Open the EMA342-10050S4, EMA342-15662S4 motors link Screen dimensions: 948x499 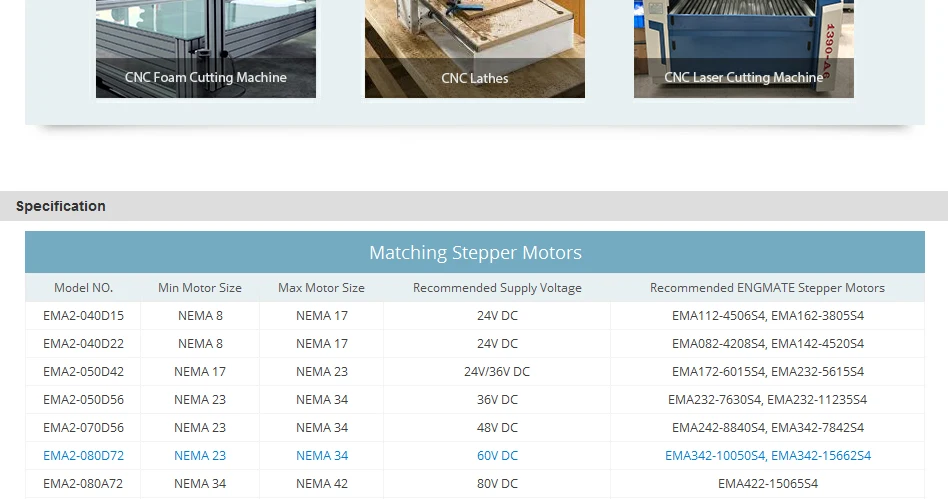[x=768, y=455]
